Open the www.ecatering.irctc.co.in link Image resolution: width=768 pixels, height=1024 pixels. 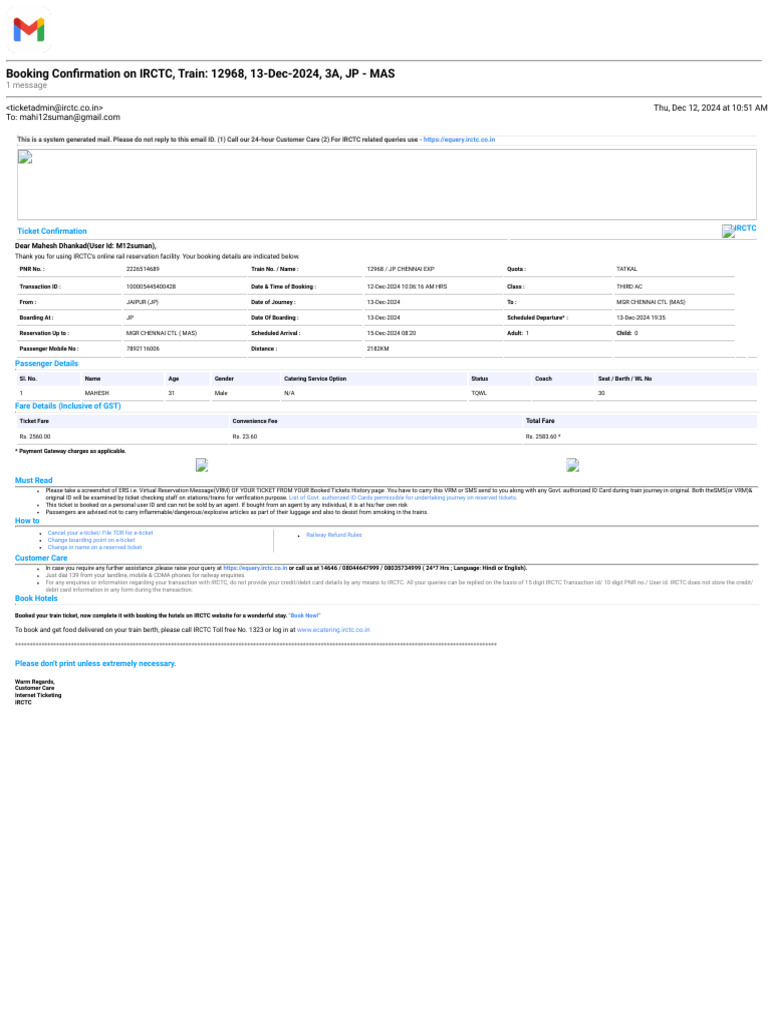pos(333,630)
